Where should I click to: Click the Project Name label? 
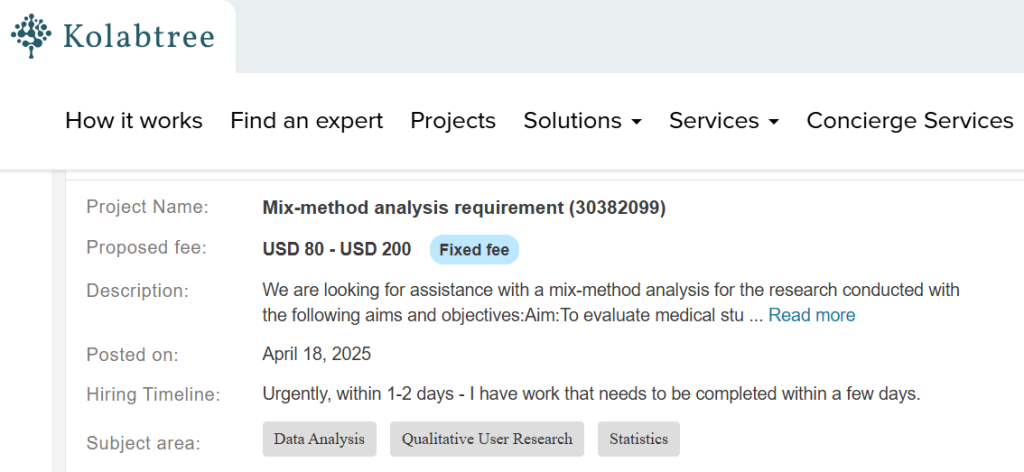point(147,207)
